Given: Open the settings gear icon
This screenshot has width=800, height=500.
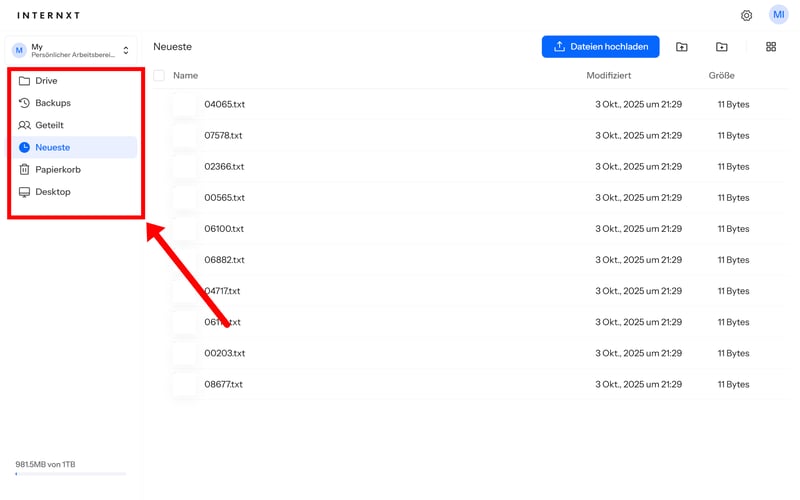Looking at the screenshot, I should click(x=746, y=15).
